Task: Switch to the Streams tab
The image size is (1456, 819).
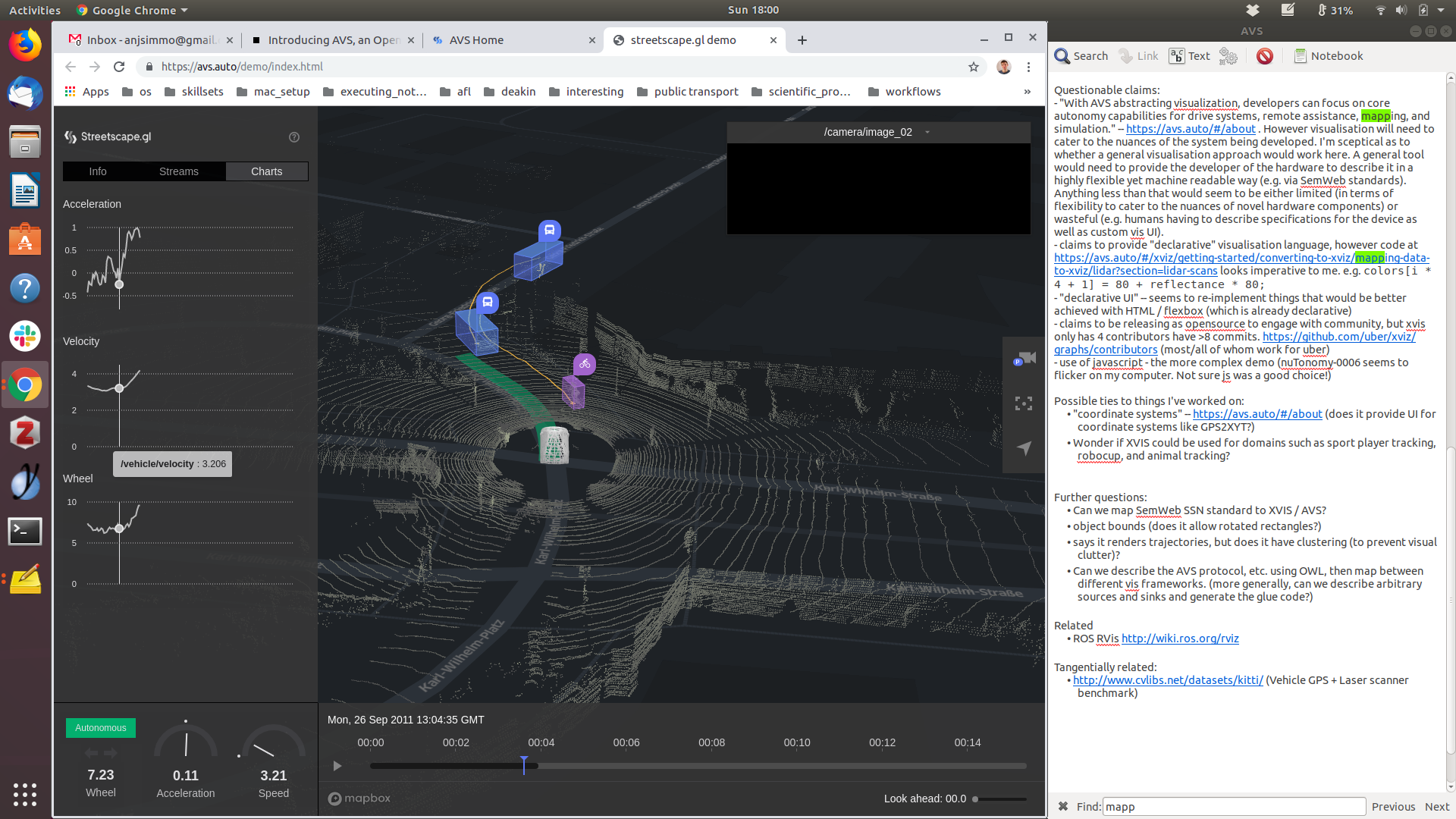Action: [x=179, y=171]
